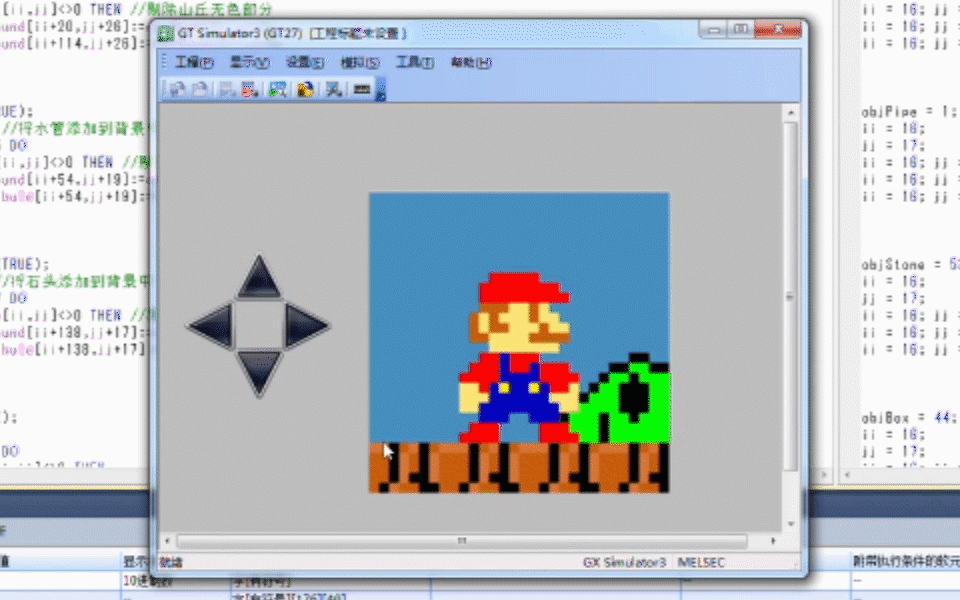Click the simulator horizontal scrollbar thumb
This screenshot has width=960, height=600.
462,541
